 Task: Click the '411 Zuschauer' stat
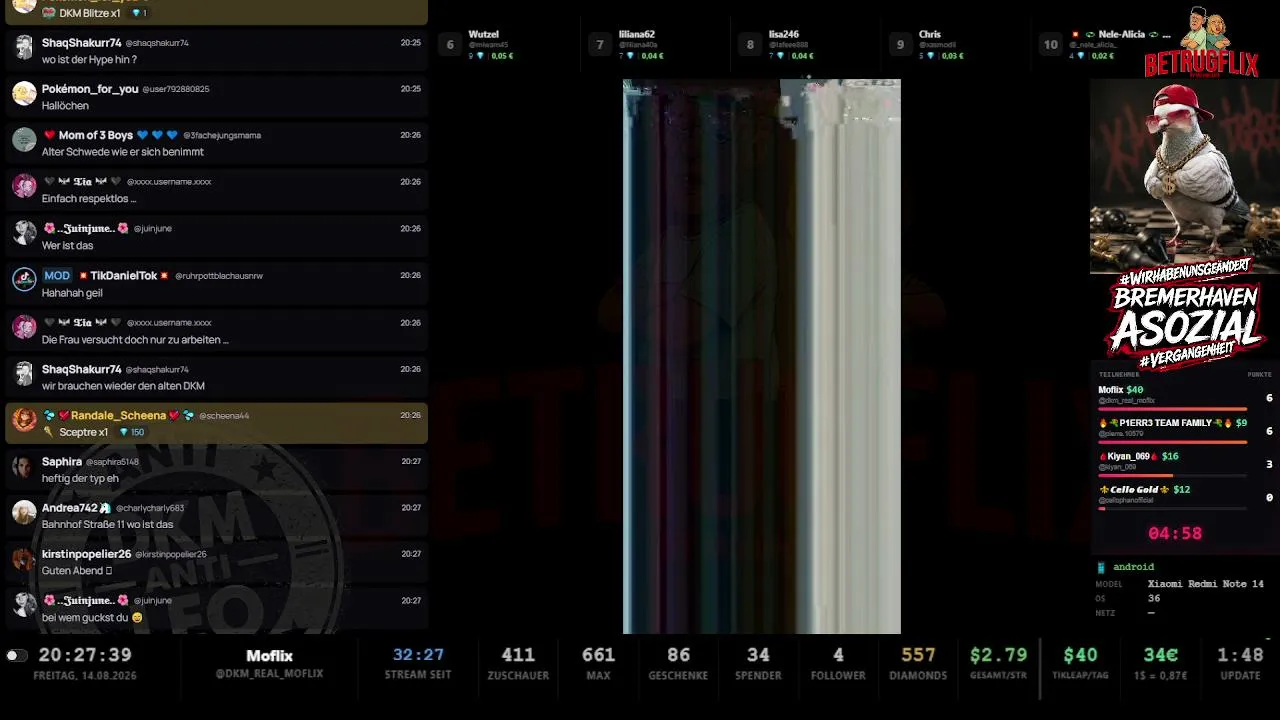[x=518, y=665]
